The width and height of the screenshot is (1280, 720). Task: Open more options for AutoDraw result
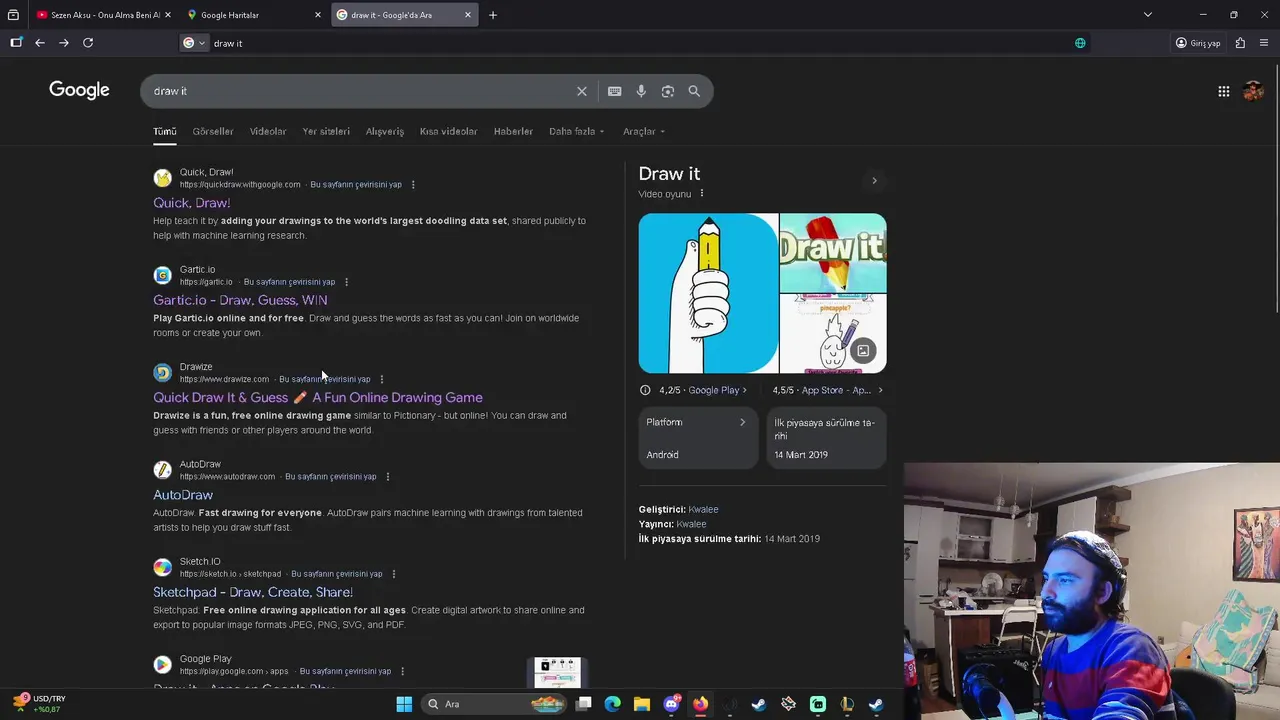(x=387, y=477)
